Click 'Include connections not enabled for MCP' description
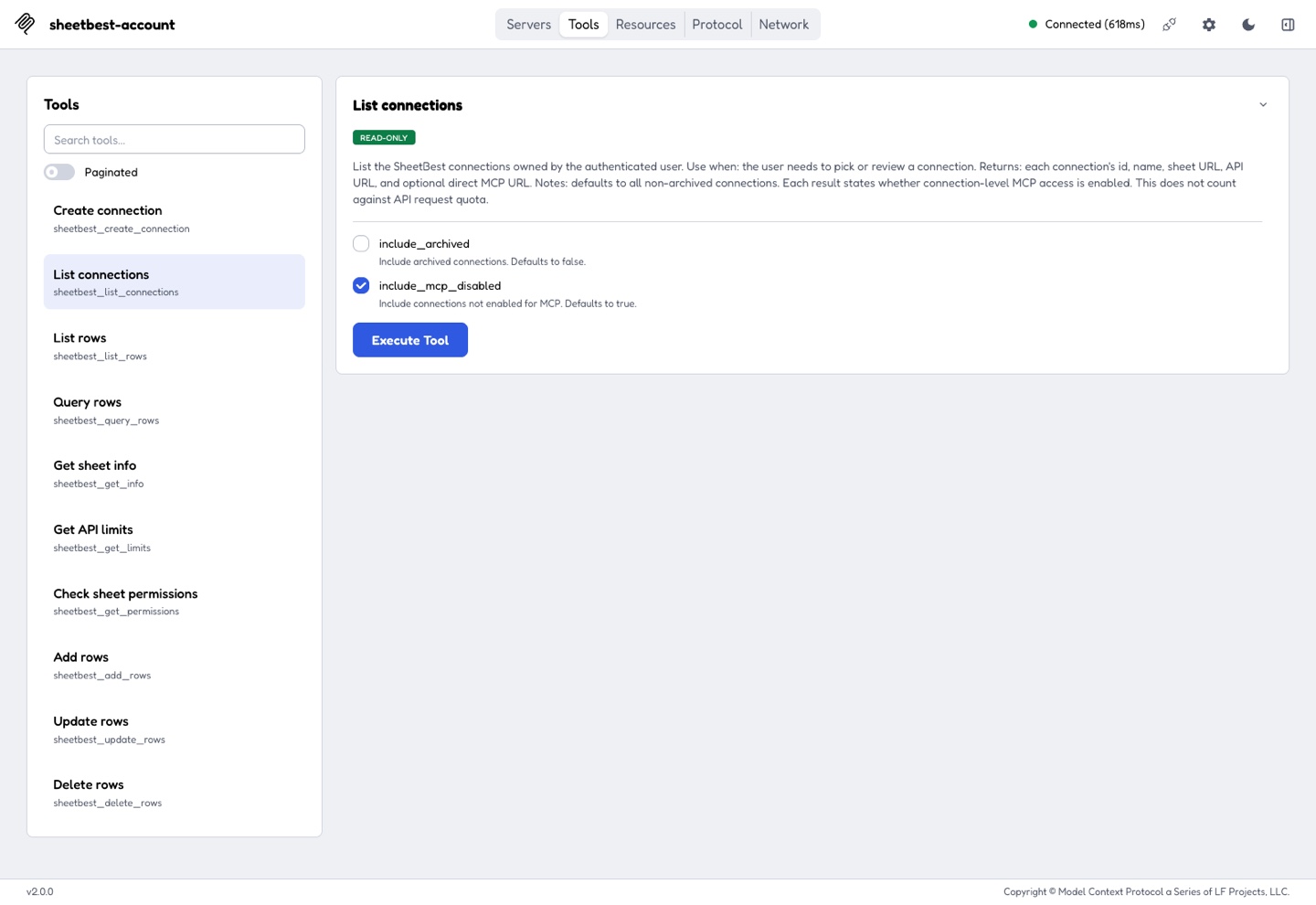Viewport: 1316px width, 905px height. coord(507,304)
